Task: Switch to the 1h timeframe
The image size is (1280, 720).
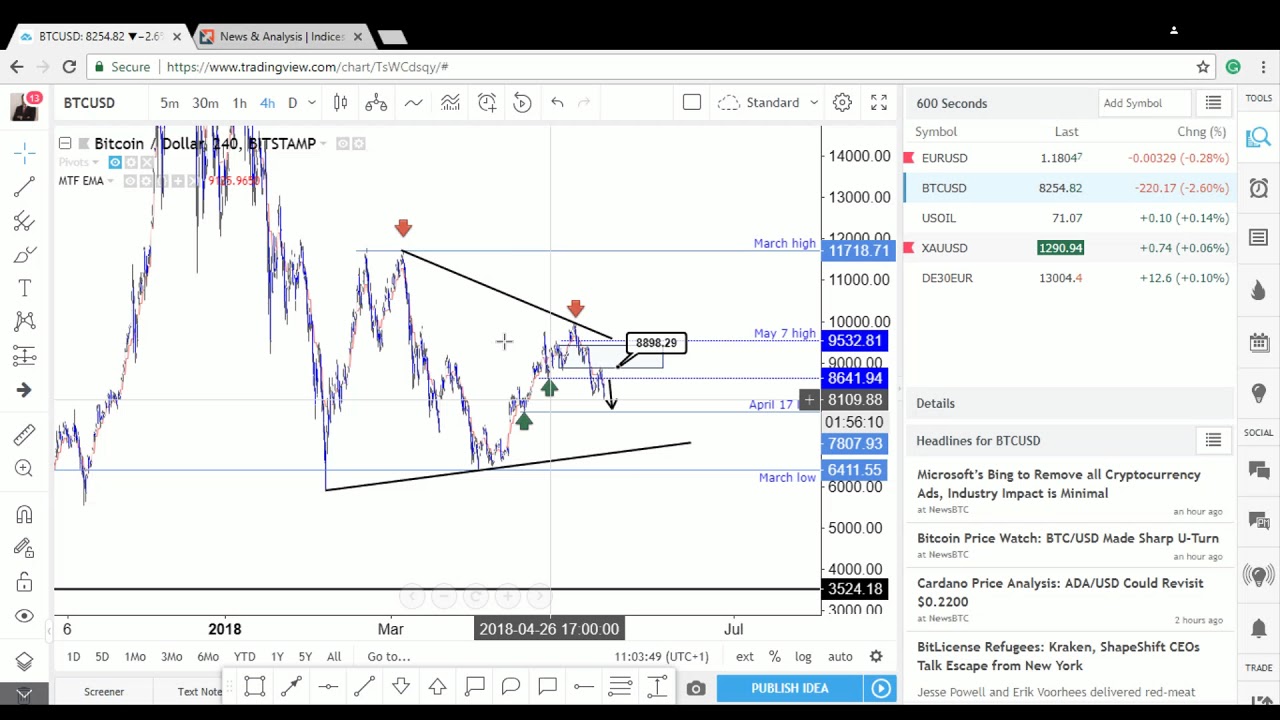Action: point(239,103)
